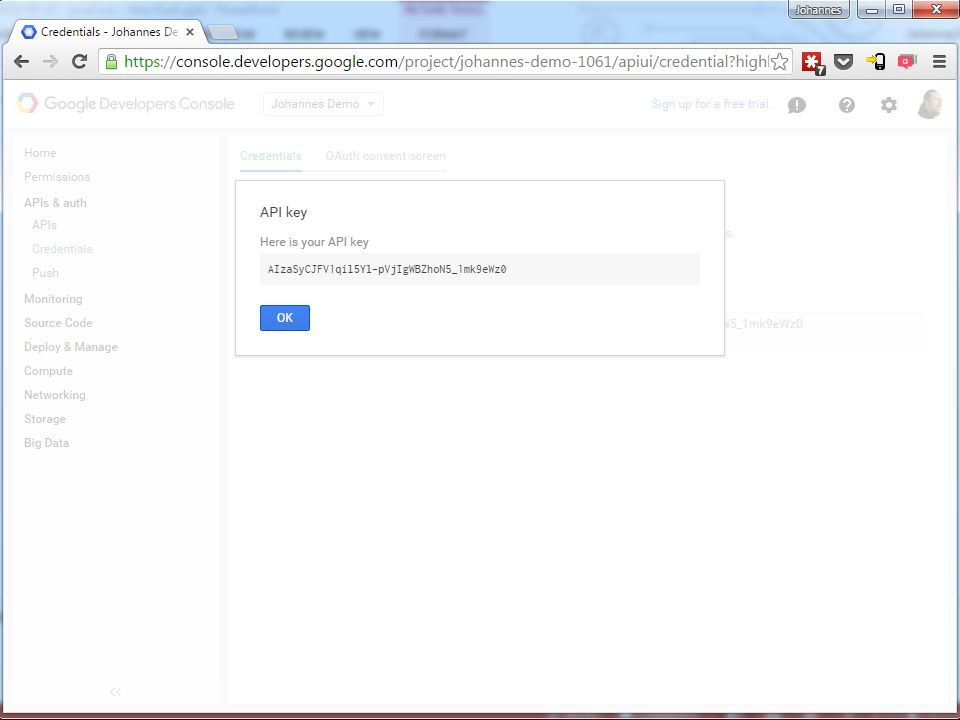Image resolution: width=960 pixels, height=720 pixels.
Task: Click the green padlock security icon
Action: pyautogui.click(x=111, y=61)
